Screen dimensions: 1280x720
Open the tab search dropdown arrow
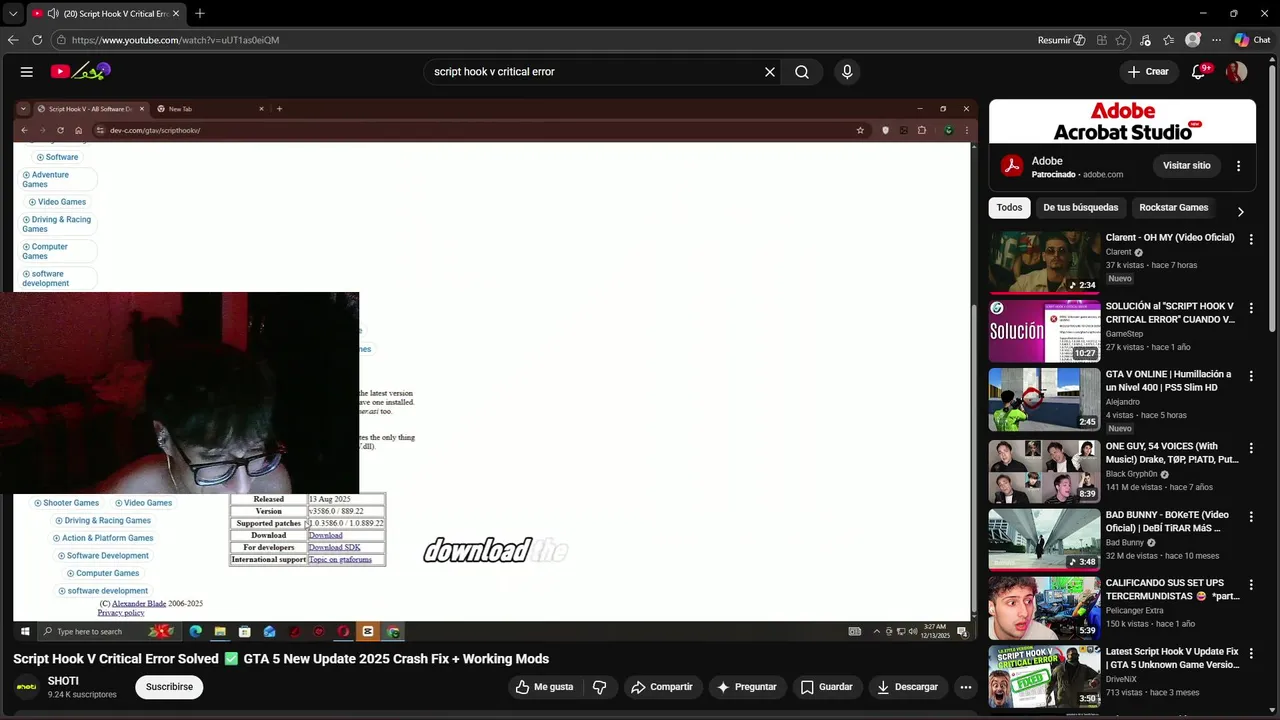tap(13, 13)
